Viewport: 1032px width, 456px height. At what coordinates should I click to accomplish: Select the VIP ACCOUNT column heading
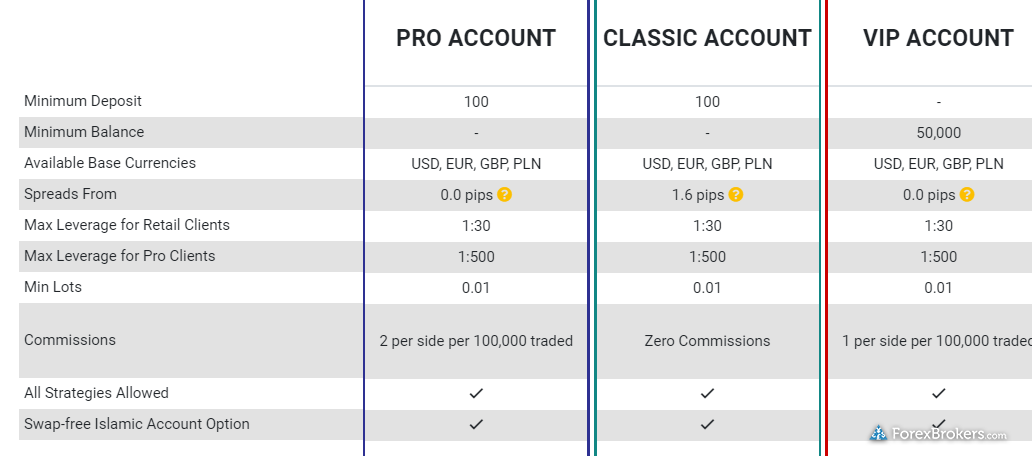click(938, 39)
